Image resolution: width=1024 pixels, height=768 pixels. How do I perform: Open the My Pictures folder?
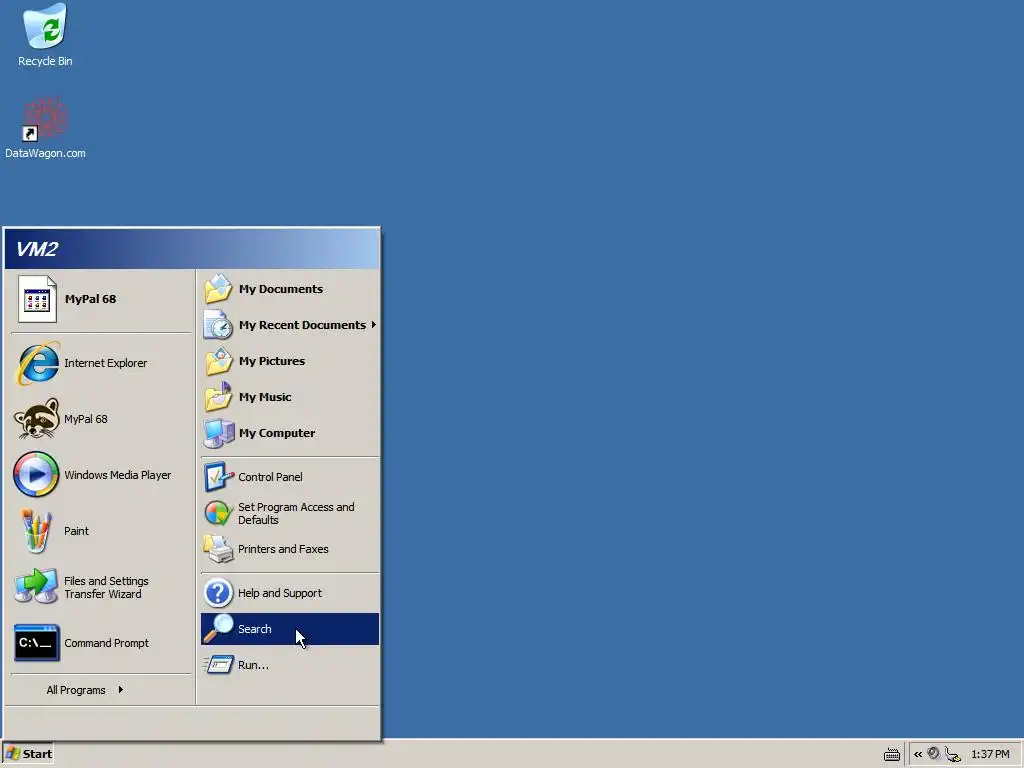pos(290,360)
